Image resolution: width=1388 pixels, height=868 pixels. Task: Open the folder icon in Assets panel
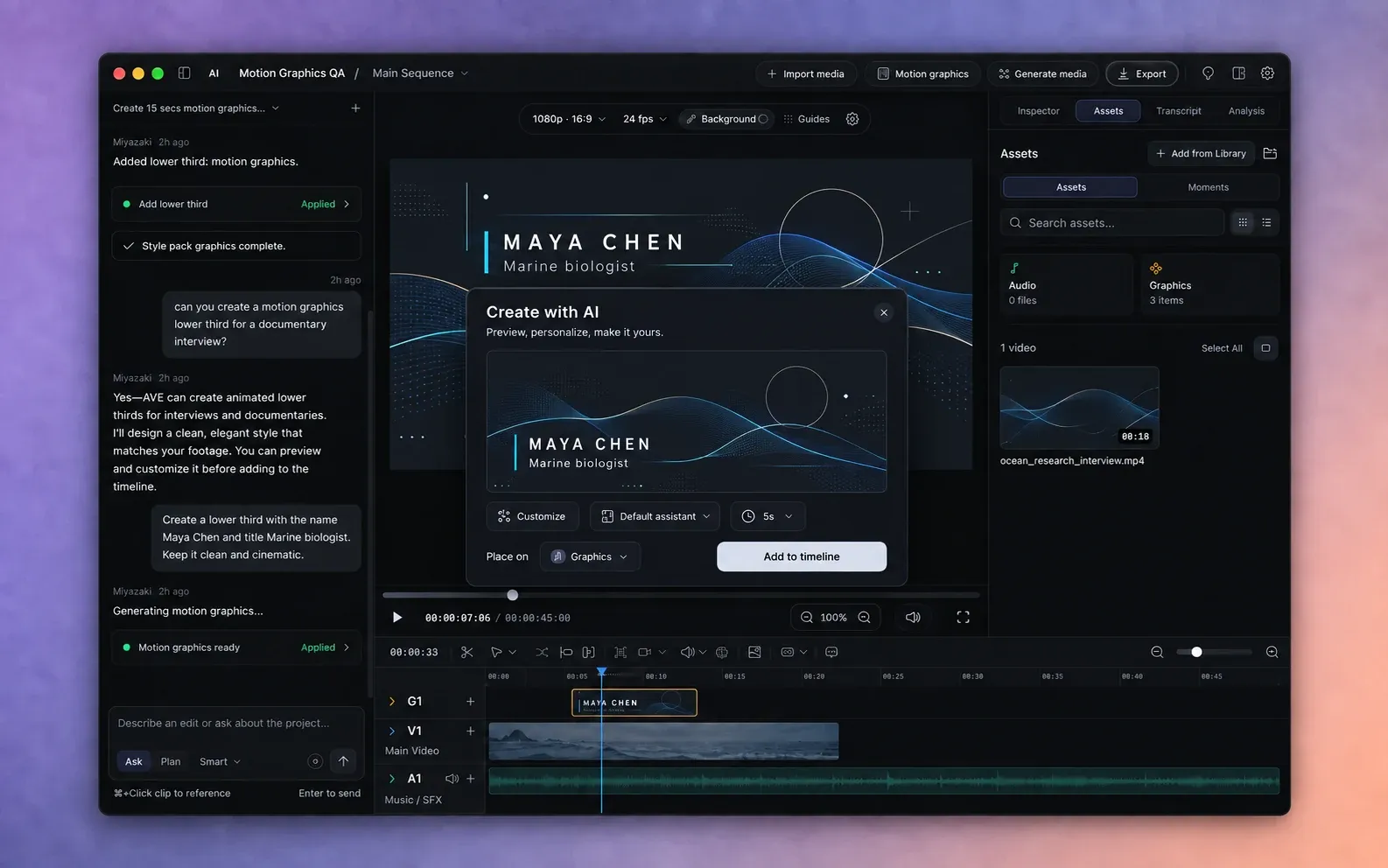(1270, 153)
